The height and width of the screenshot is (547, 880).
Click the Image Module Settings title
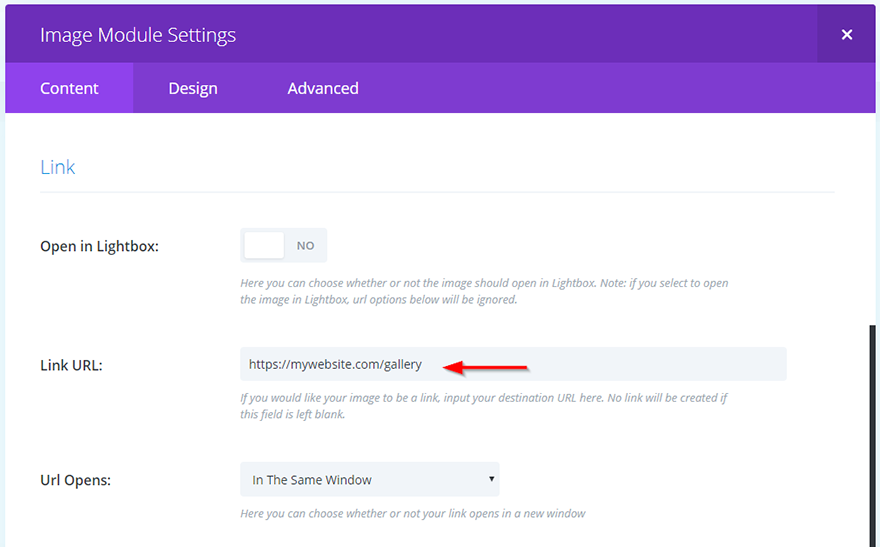click(x=138, y=35)
